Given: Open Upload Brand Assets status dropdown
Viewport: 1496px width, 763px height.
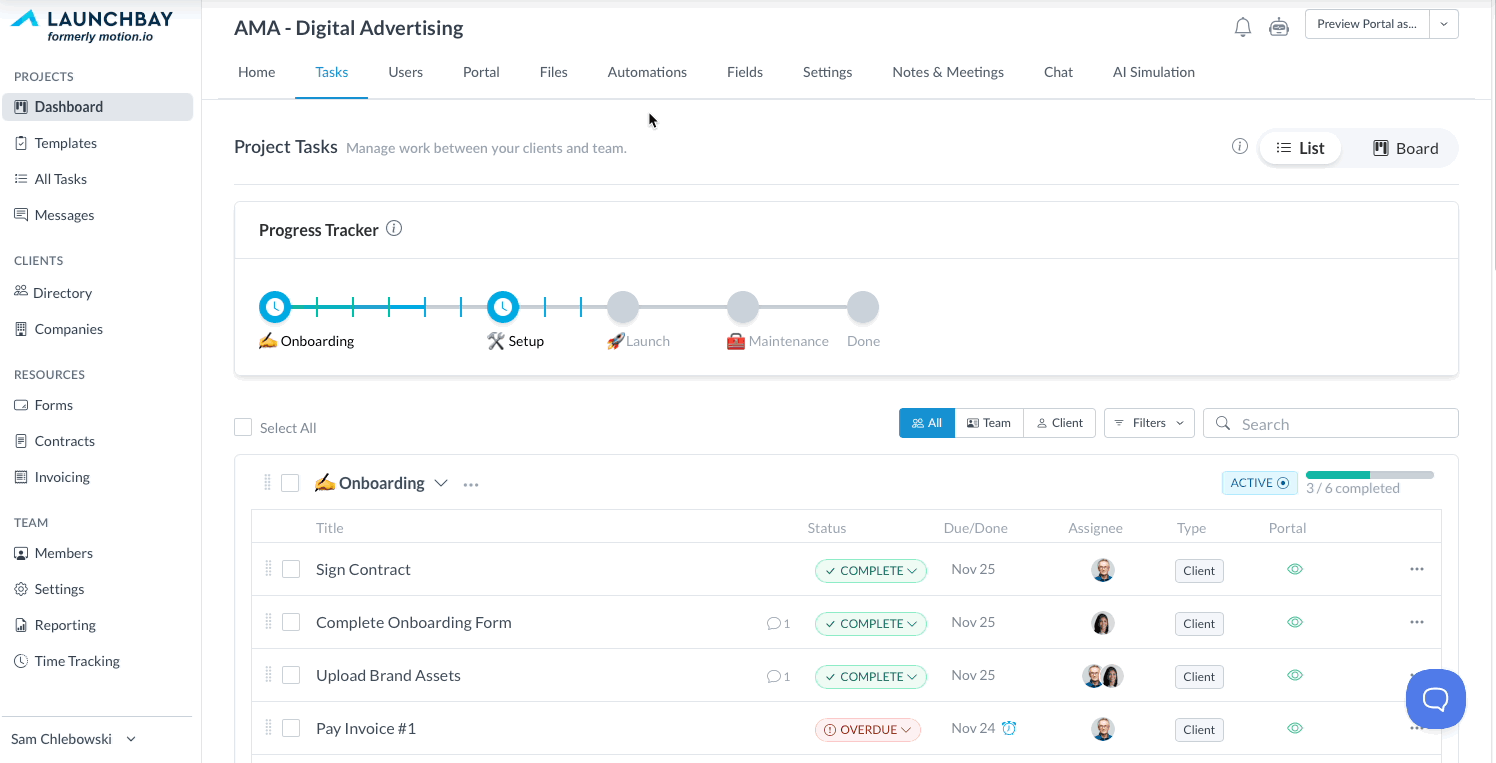Looking at the screenshot, I should 871,677.
